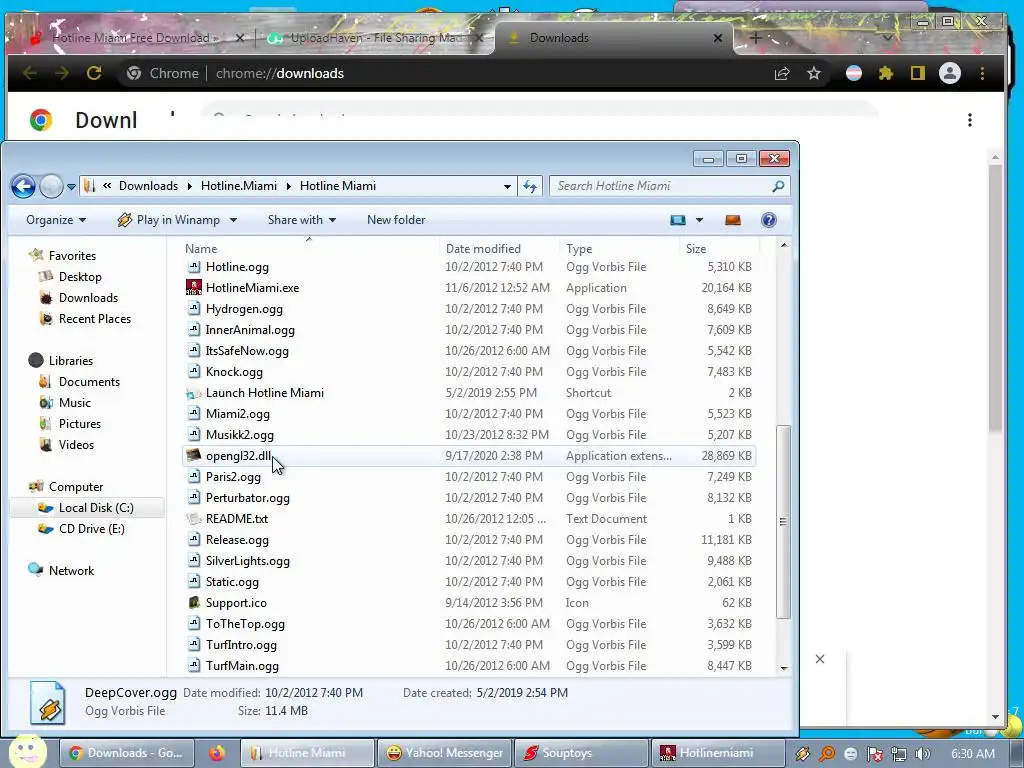
Task: Bookmark this page with star icon
Action: tap(814, 73)
